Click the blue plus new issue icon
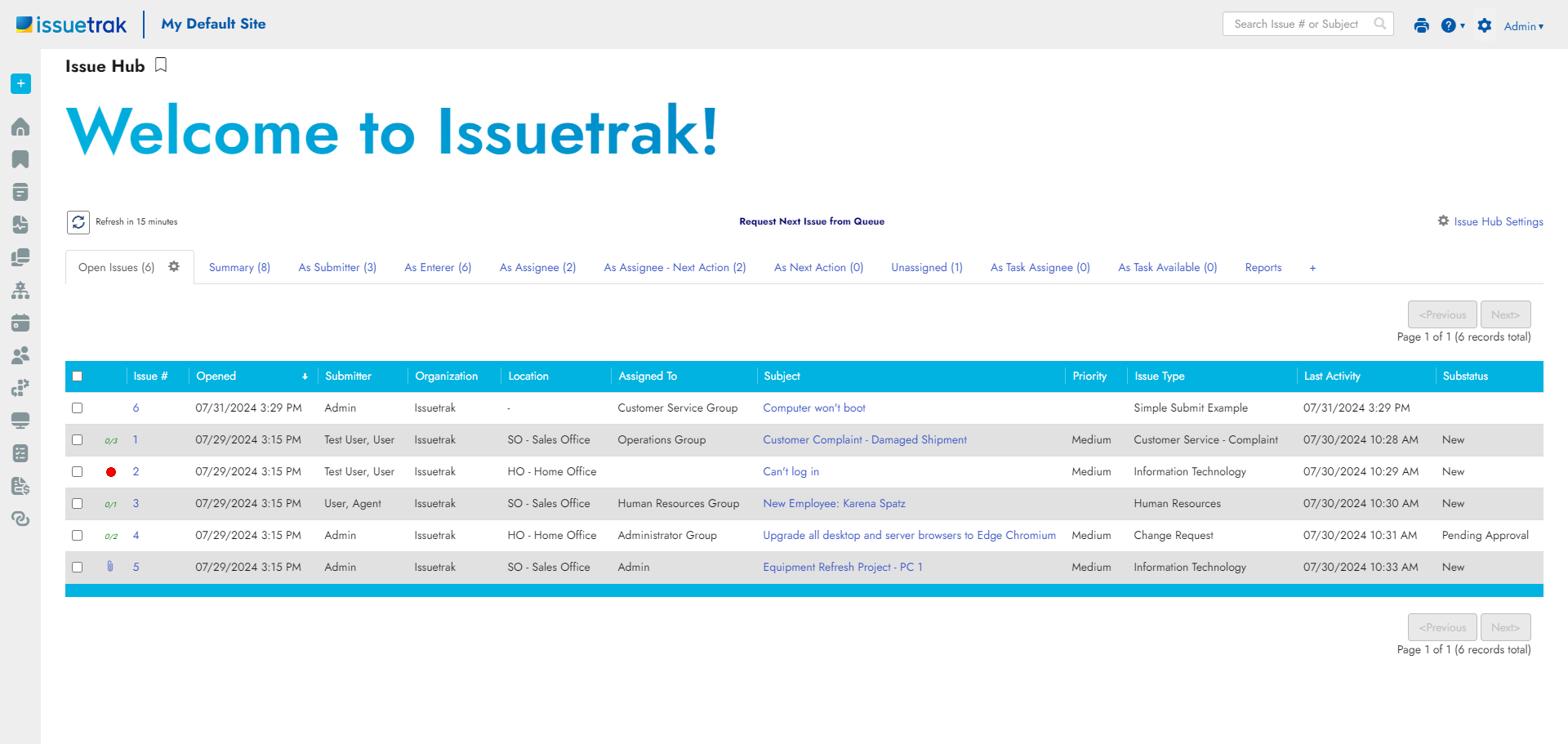 pyautogui.click(x=20, y=83)
